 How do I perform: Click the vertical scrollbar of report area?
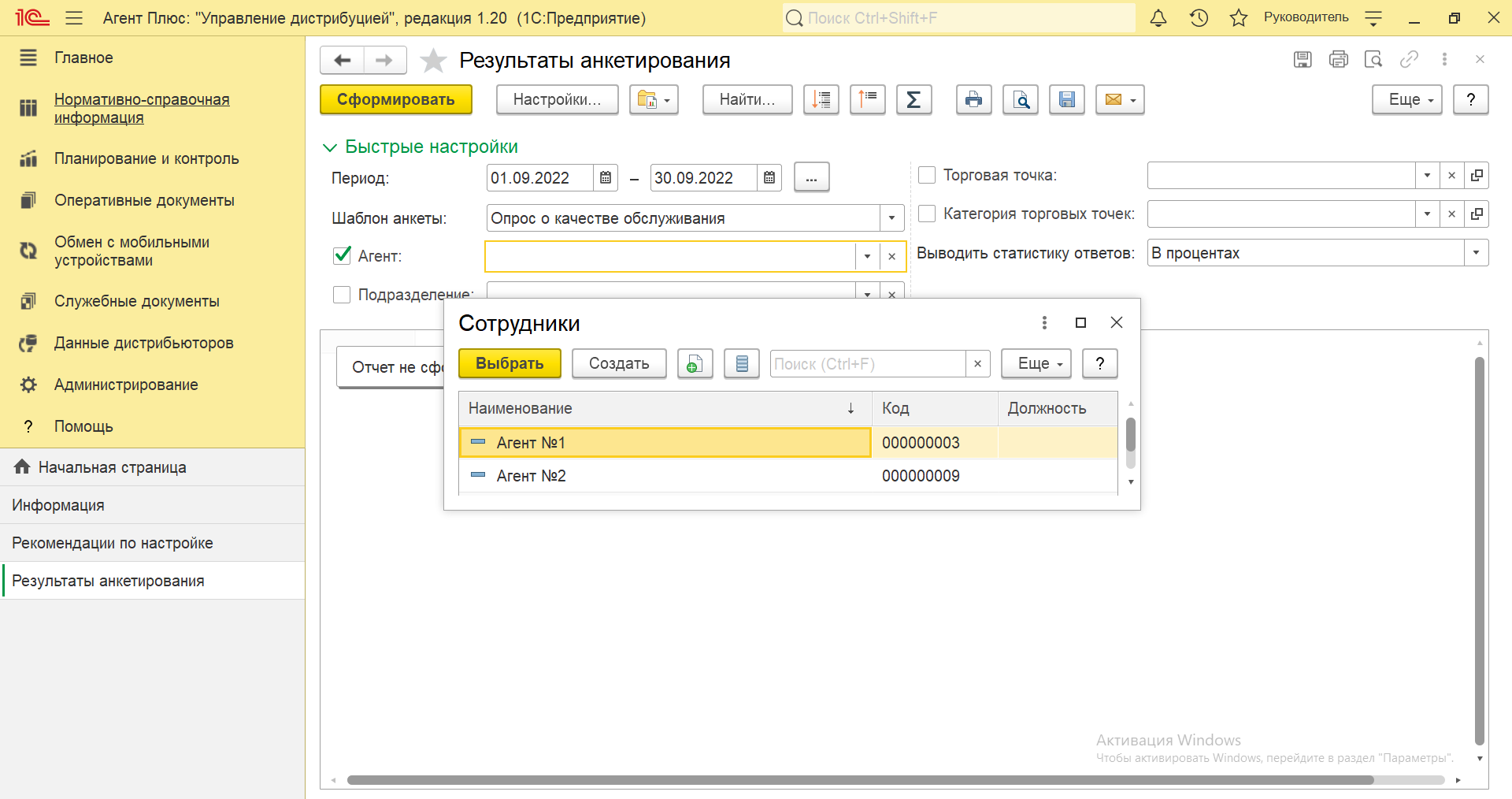1479,552
